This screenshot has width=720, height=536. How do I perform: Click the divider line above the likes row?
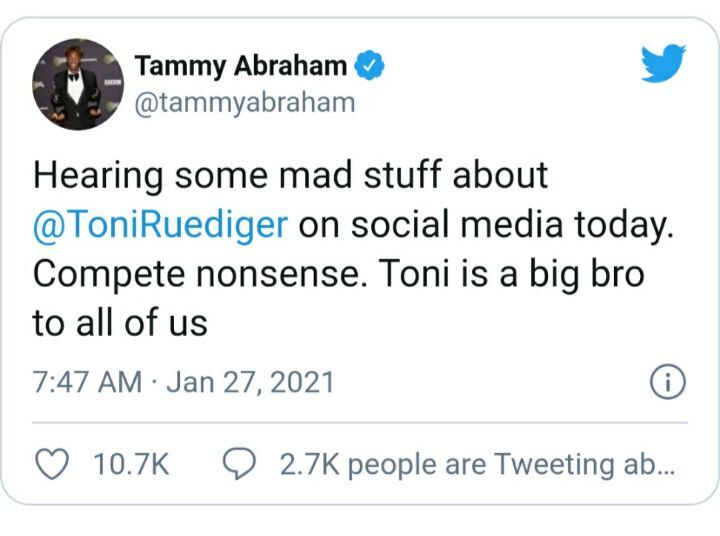[360, 422]
